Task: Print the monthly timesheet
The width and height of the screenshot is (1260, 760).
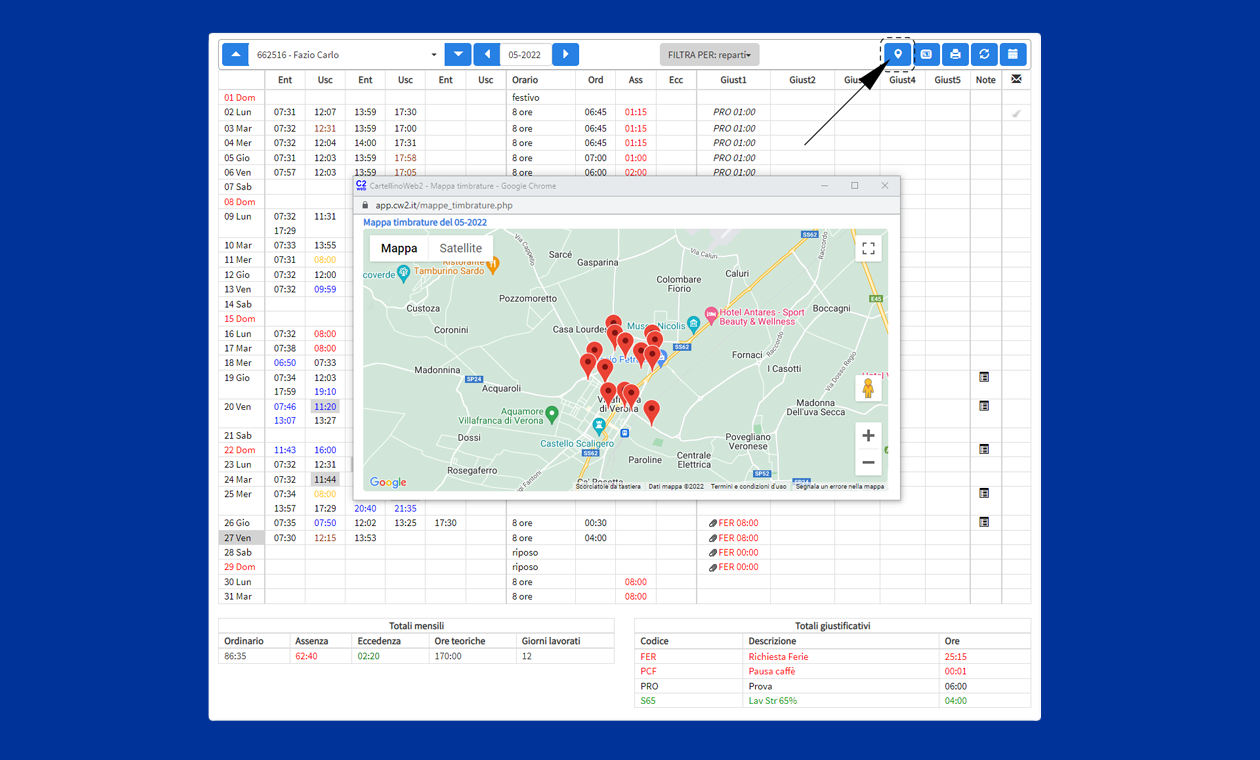Action: click(x=956, y=54)
